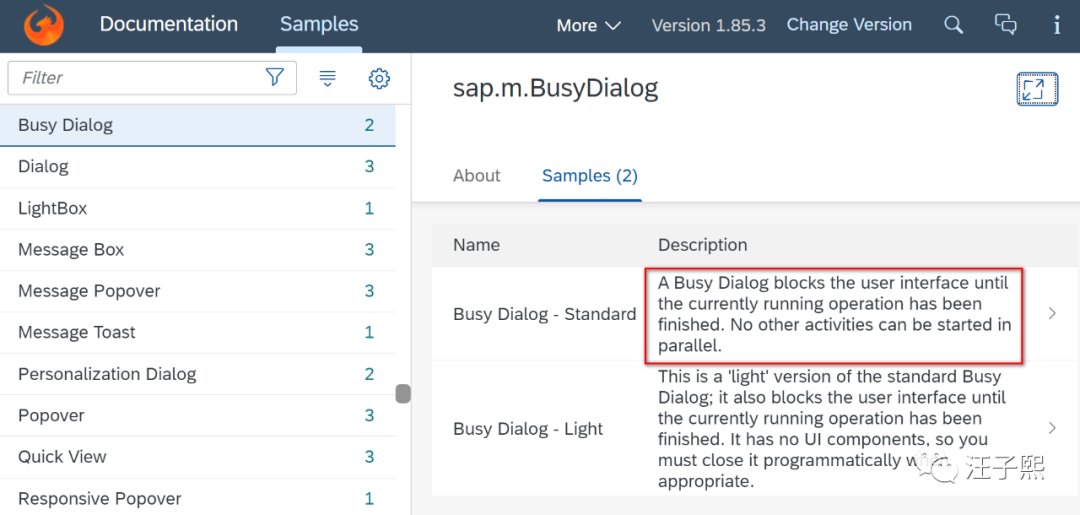Open the list grouping icon
This screenshot has height=515, width=1080.
pyautogui.click(x=327, y=78)
